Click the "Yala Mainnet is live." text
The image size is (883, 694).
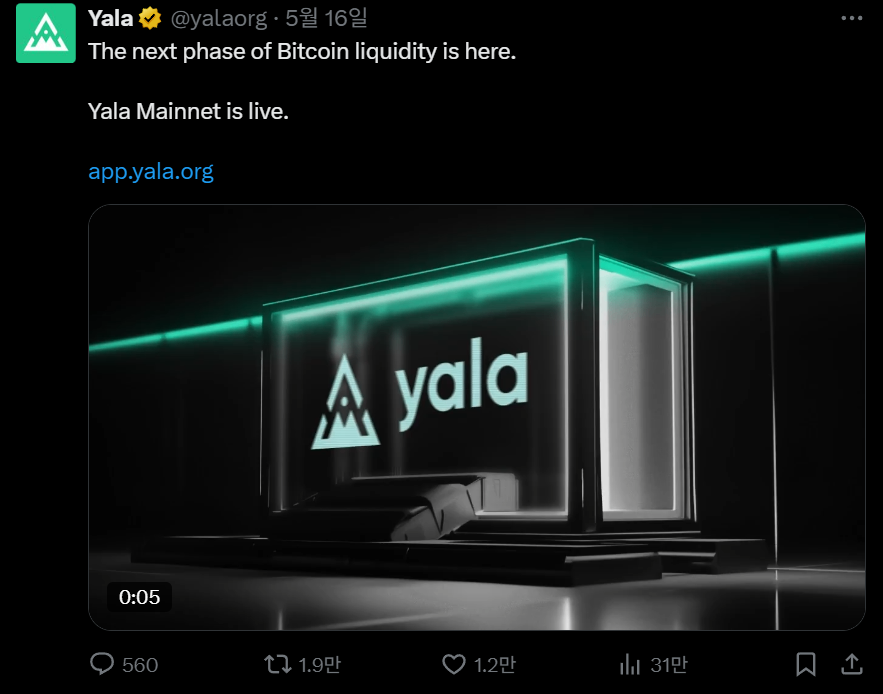(x=188, y=111)
